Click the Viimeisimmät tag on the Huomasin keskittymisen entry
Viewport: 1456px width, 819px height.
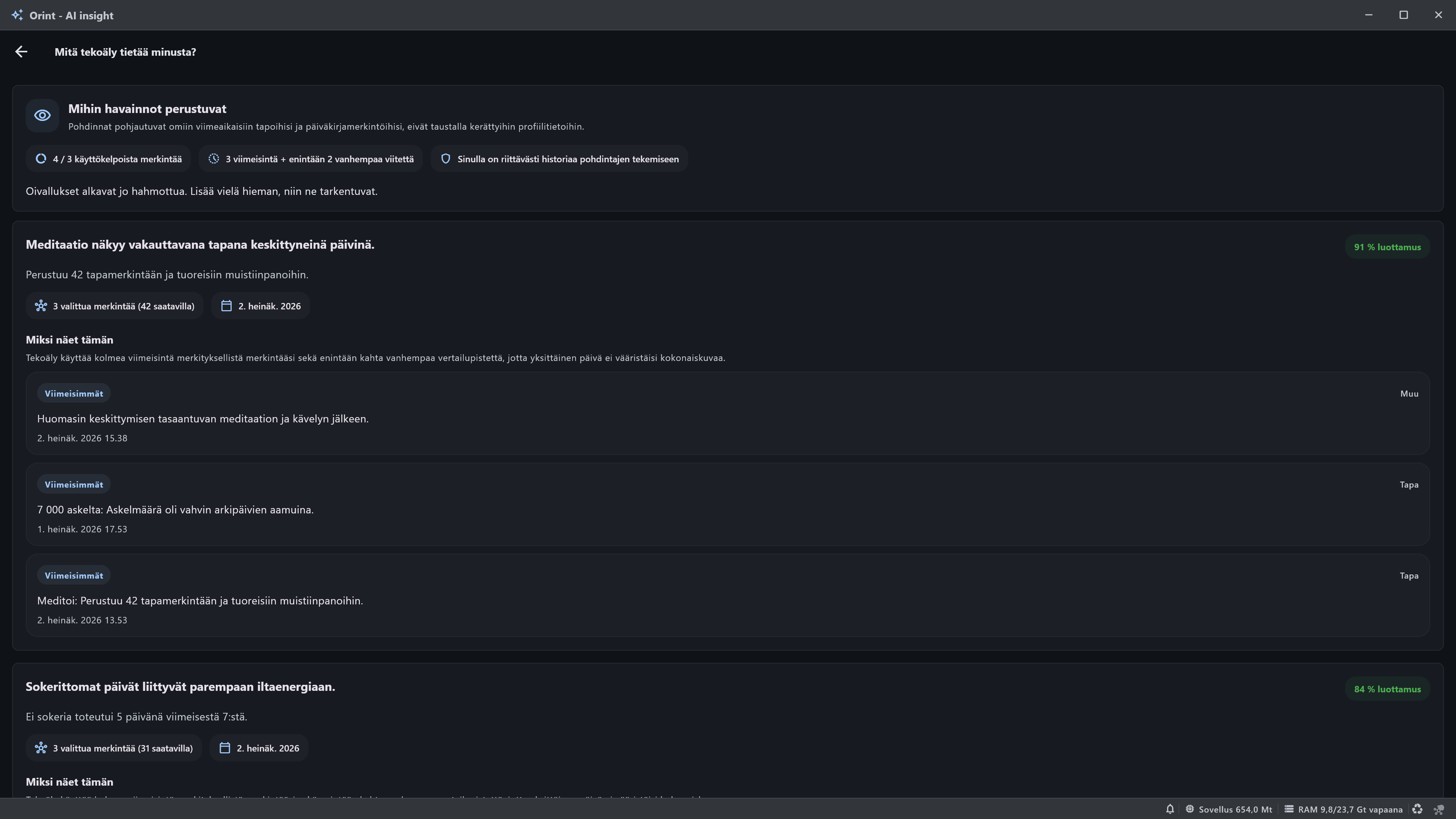tap(74, 394)
